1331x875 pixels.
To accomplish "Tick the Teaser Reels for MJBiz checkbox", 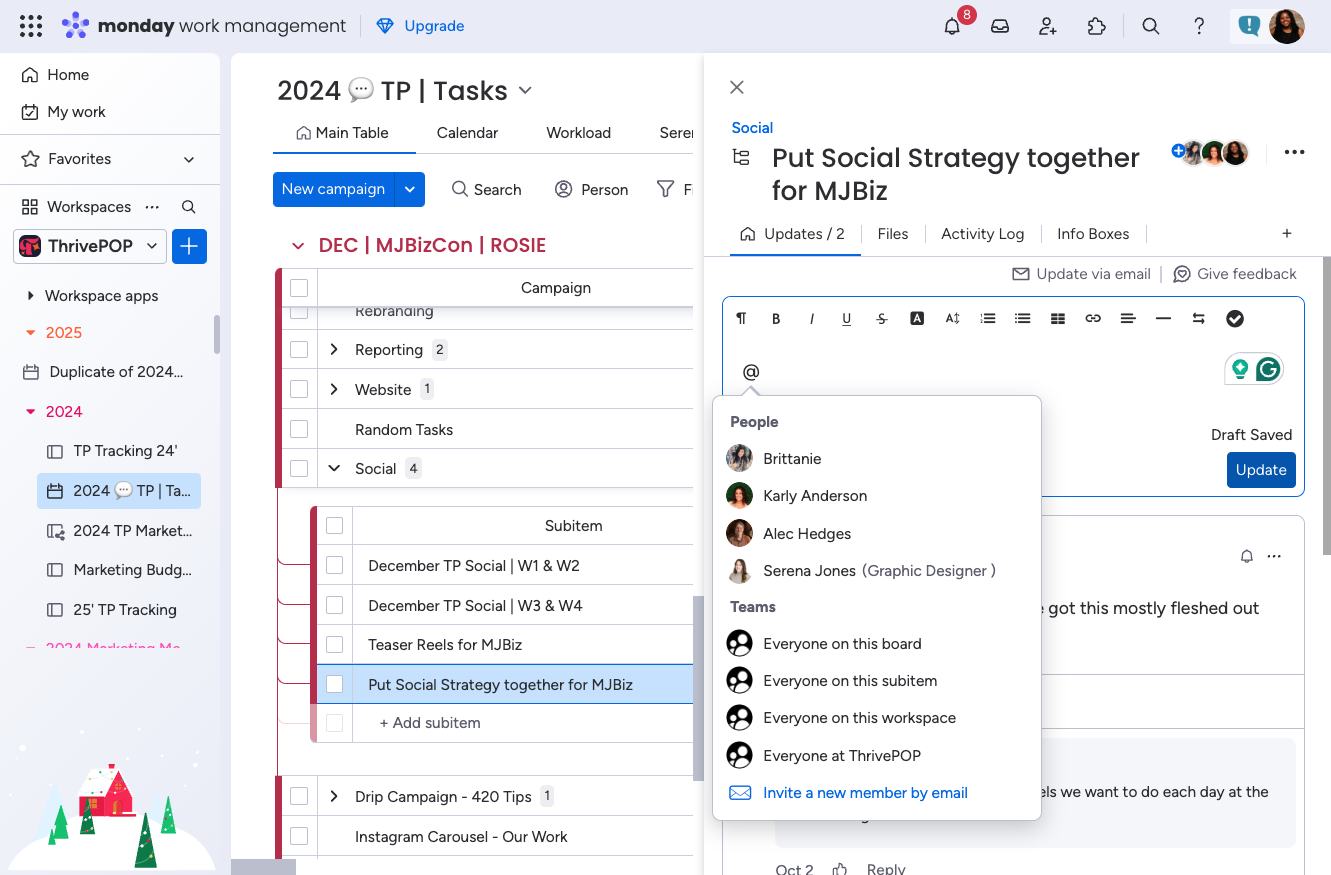I will tap(335, 645).
